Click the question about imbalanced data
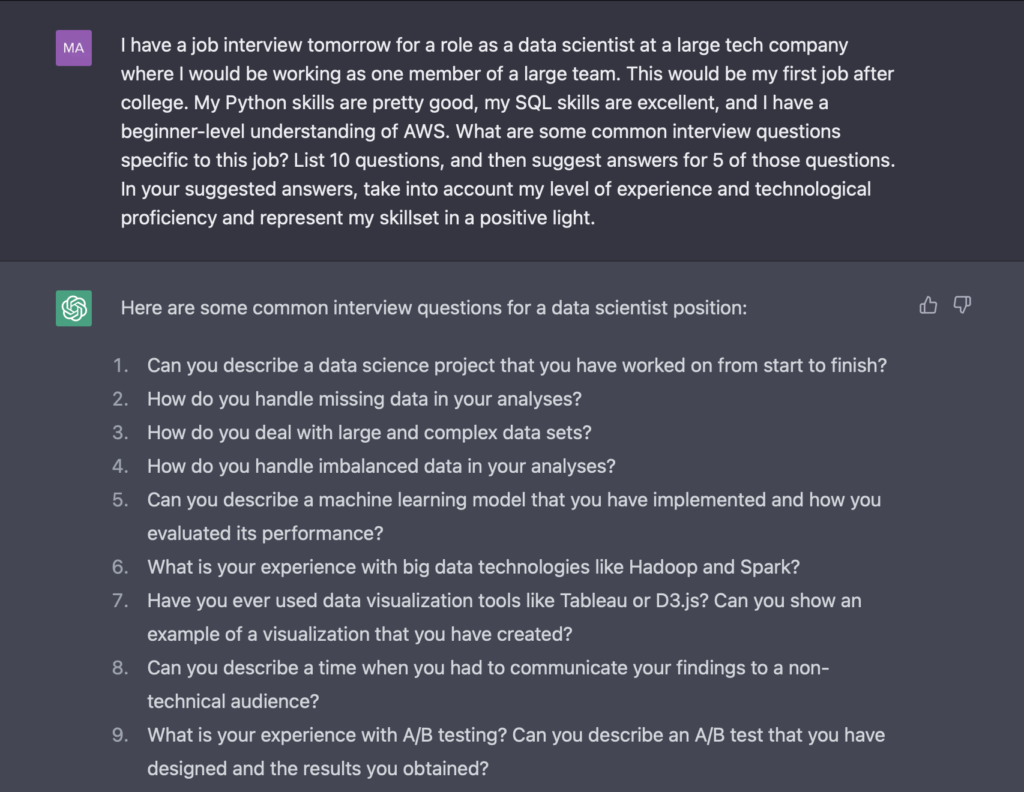Image resolution: width=1024 pixels, height=792 pixels. click(380, 466)
